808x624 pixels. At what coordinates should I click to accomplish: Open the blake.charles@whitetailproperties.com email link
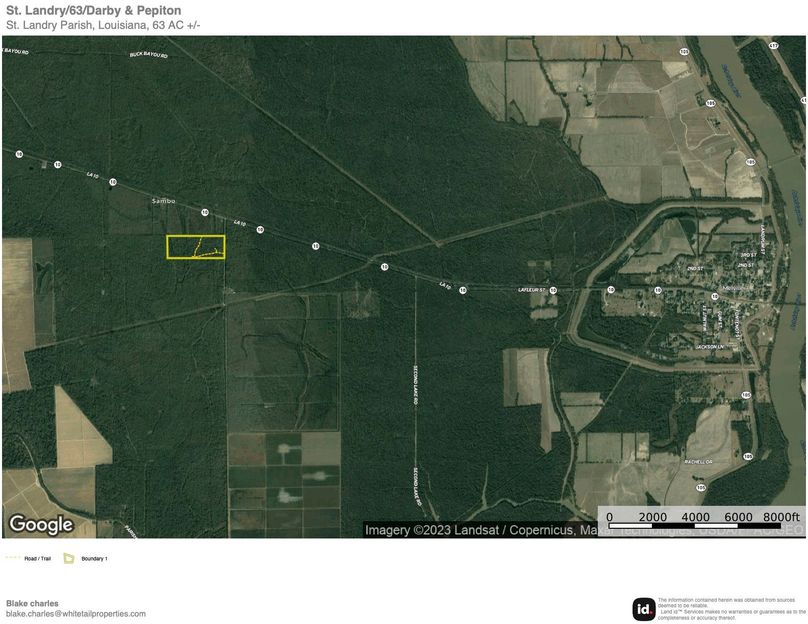(76, 613)
